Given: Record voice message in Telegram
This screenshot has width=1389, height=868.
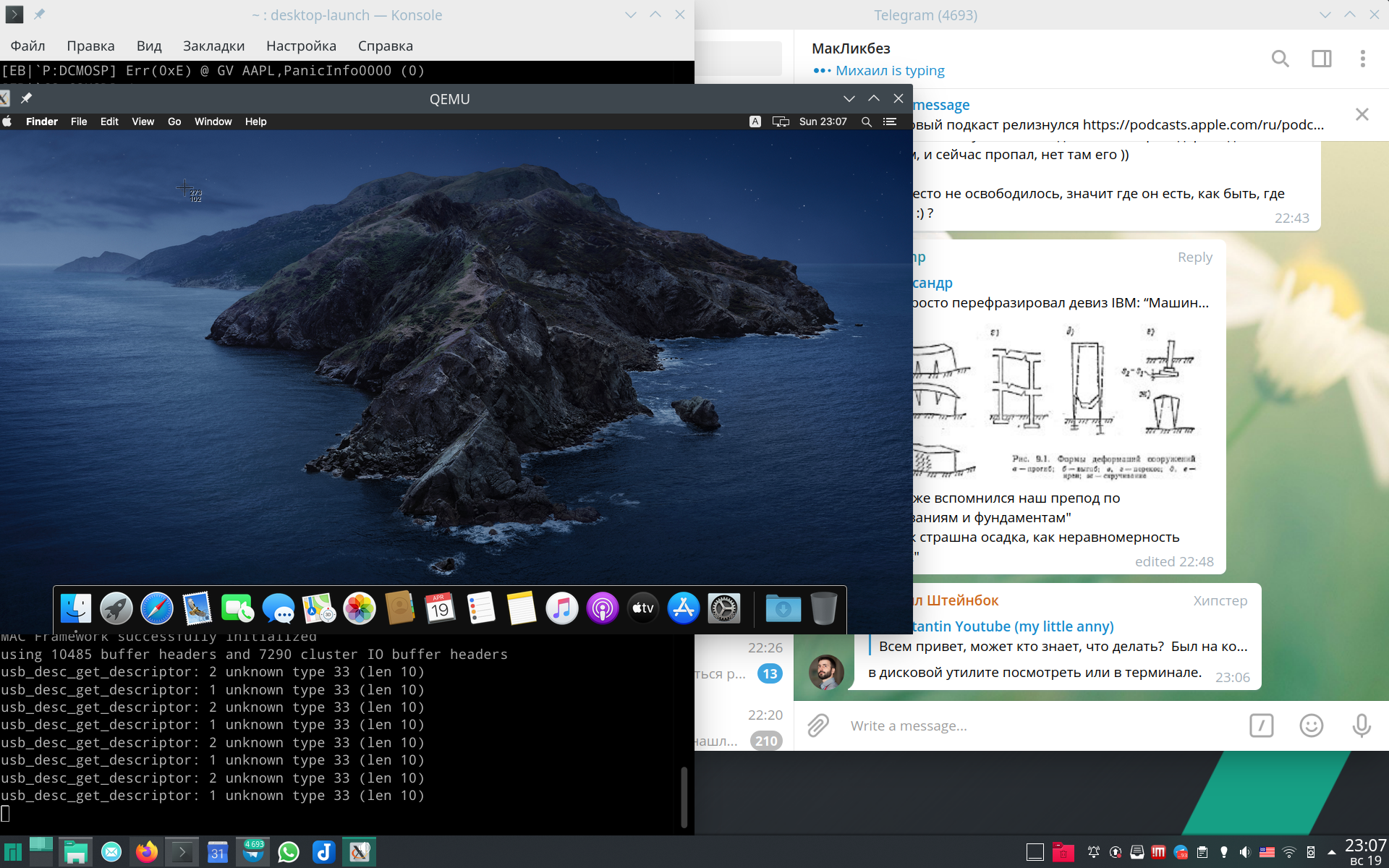Looking at the screenshot, I should tap(1362, 726).
